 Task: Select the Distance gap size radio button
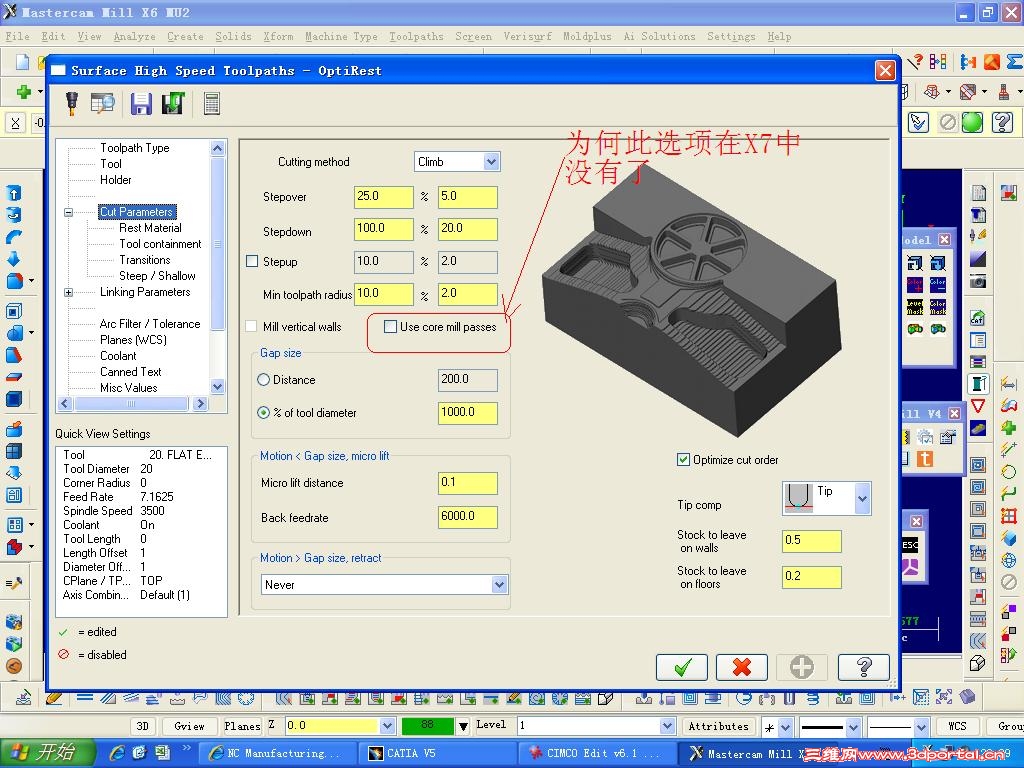[x=263, y=379]
